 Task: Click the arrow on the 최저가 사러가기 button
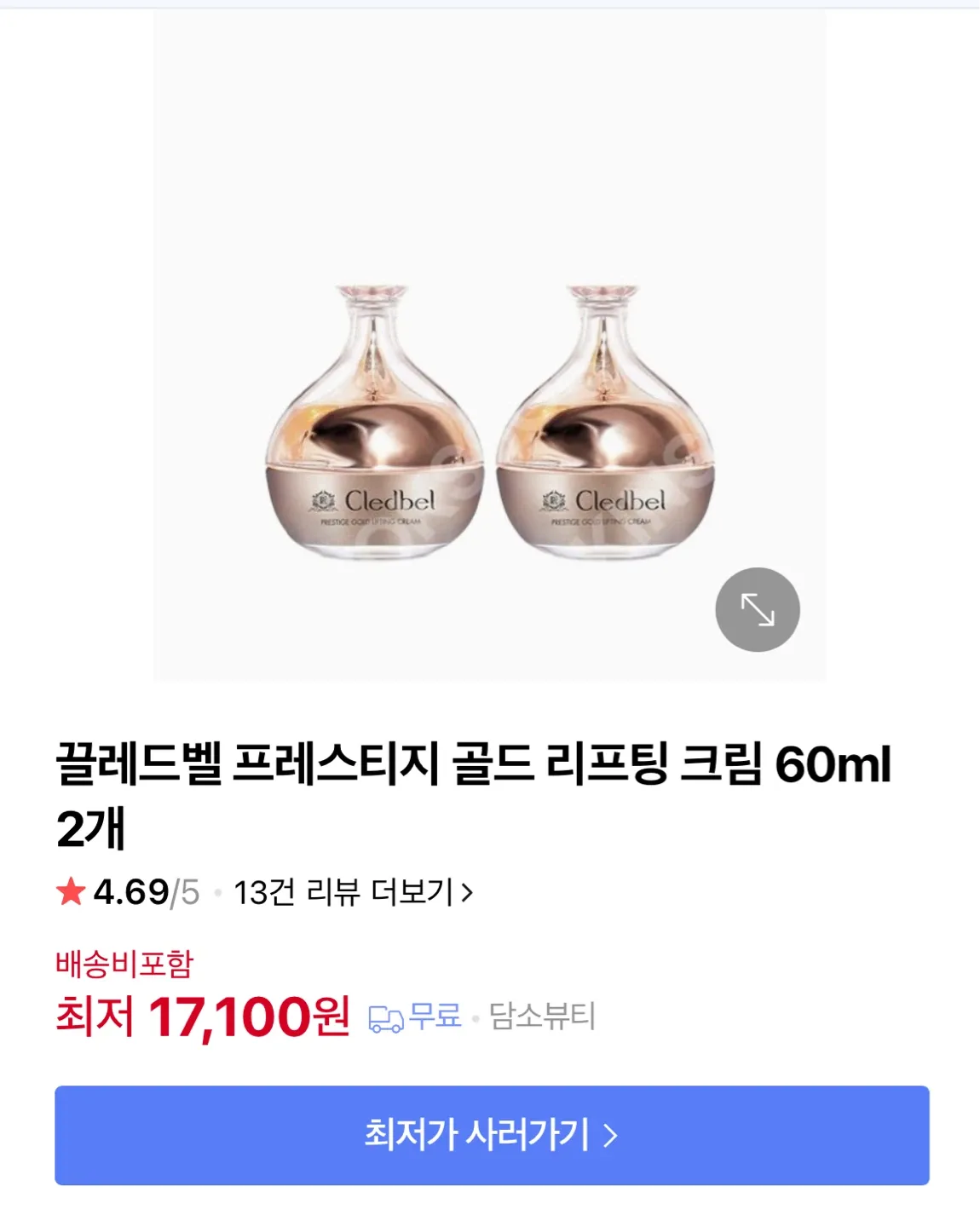[610, 1136]
